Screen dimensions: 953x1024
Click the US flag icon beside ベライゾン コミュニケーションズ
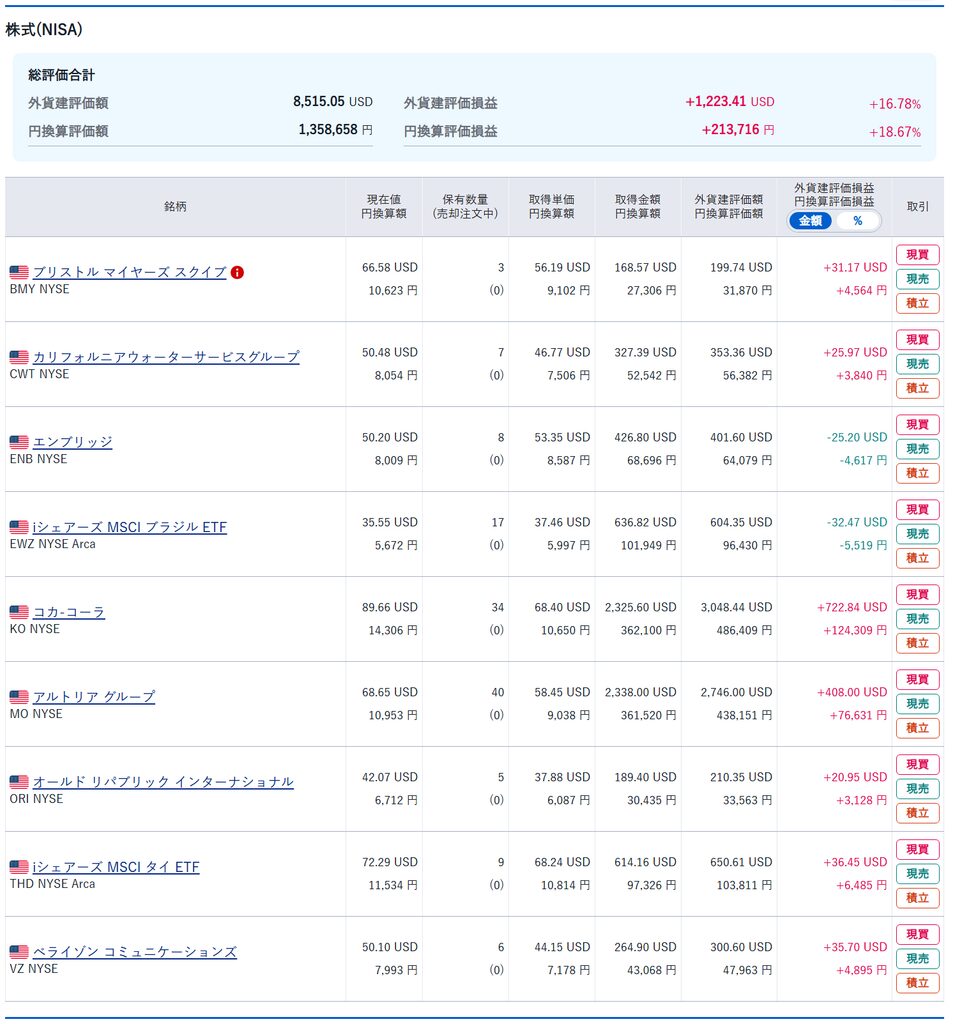[x=19, y=952]
